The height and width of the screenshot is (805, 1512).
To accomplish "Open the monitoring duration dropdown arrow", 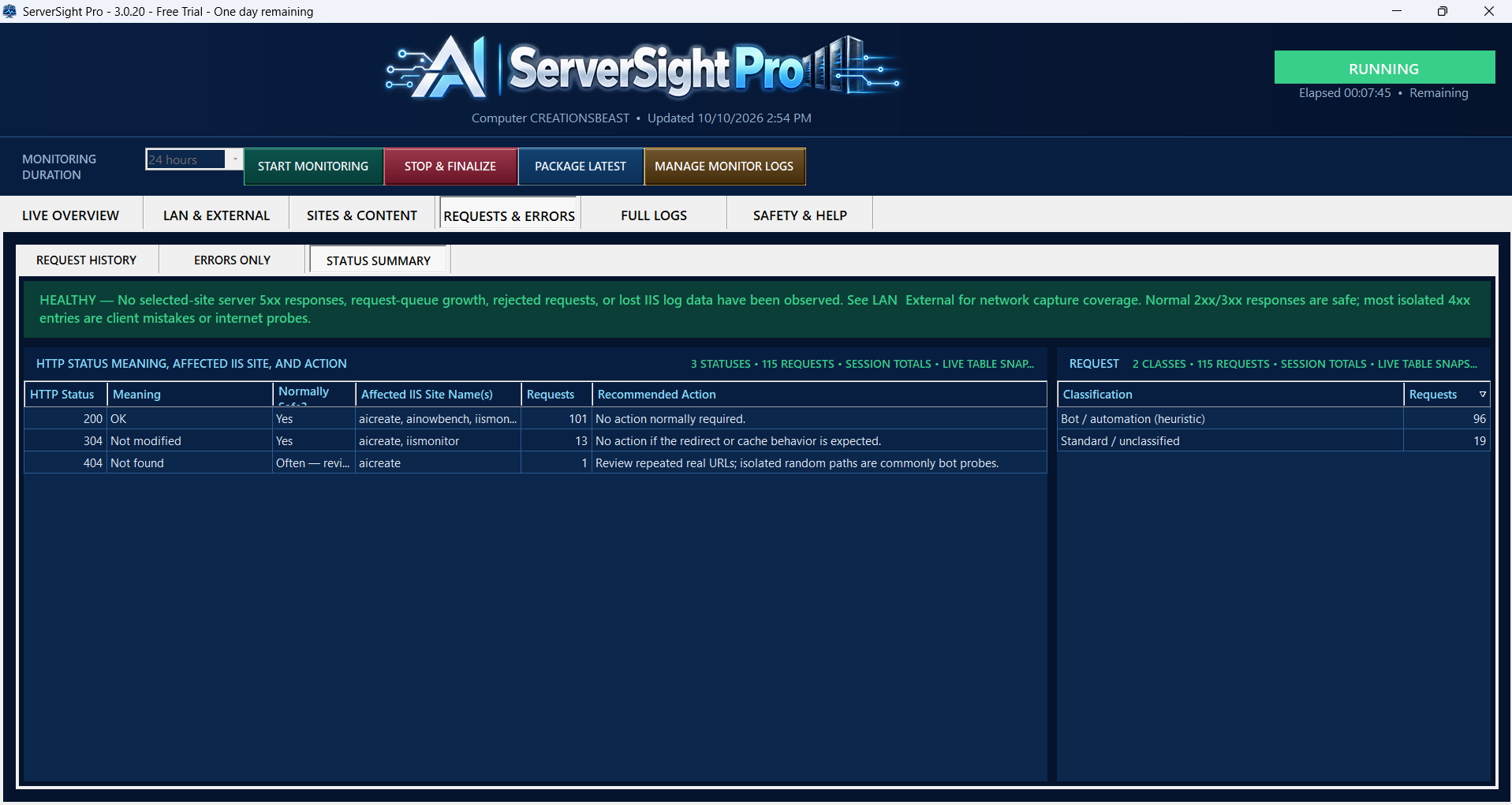I will (234, 159).
